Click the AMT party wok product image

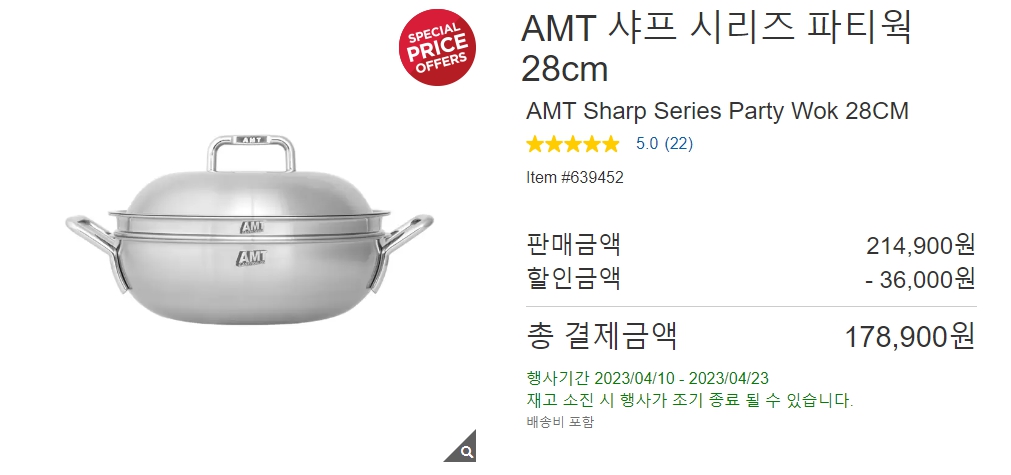pos(250,230)
